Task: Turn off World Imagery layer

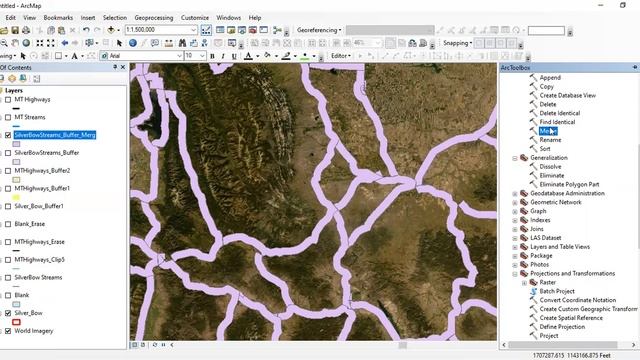Action: click(x=8, y=331)
